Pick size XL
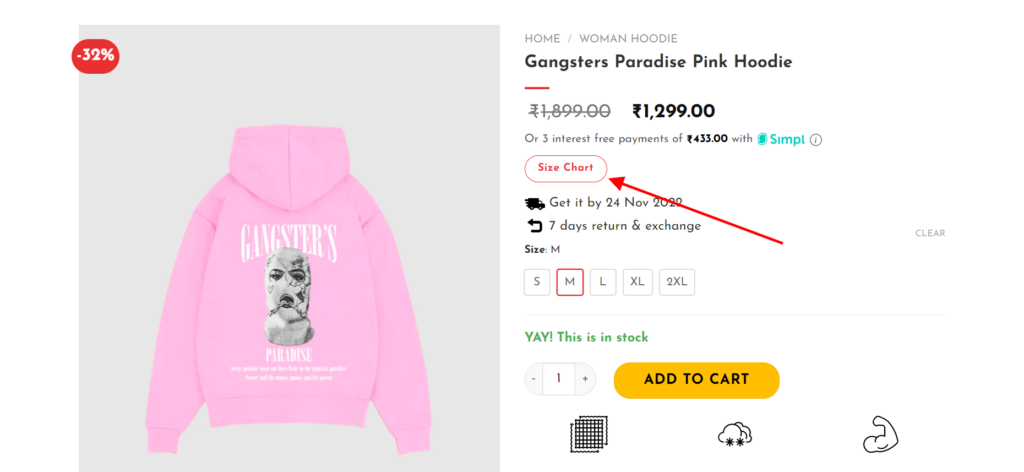Image resolution: width=1024 pixels, height=472 pixels. (x=637, y=282)
